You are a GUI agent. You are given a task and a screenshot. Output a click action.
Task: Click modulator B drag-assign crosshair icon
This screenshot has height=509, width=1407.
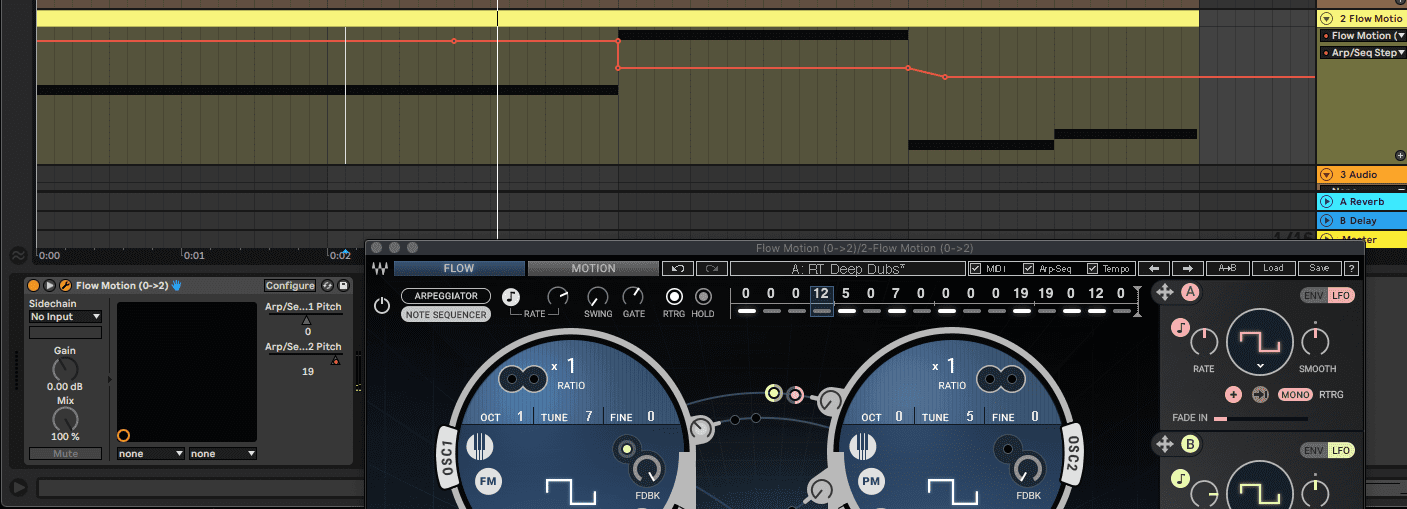pyautogui.click(x=1164, y=444)
